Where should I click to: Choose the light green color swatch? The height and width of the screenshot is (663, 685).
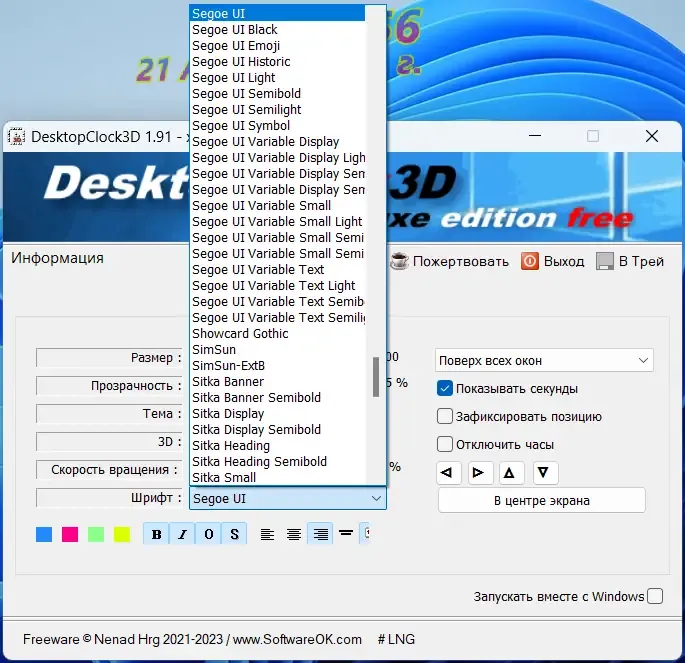pos(96,534)
